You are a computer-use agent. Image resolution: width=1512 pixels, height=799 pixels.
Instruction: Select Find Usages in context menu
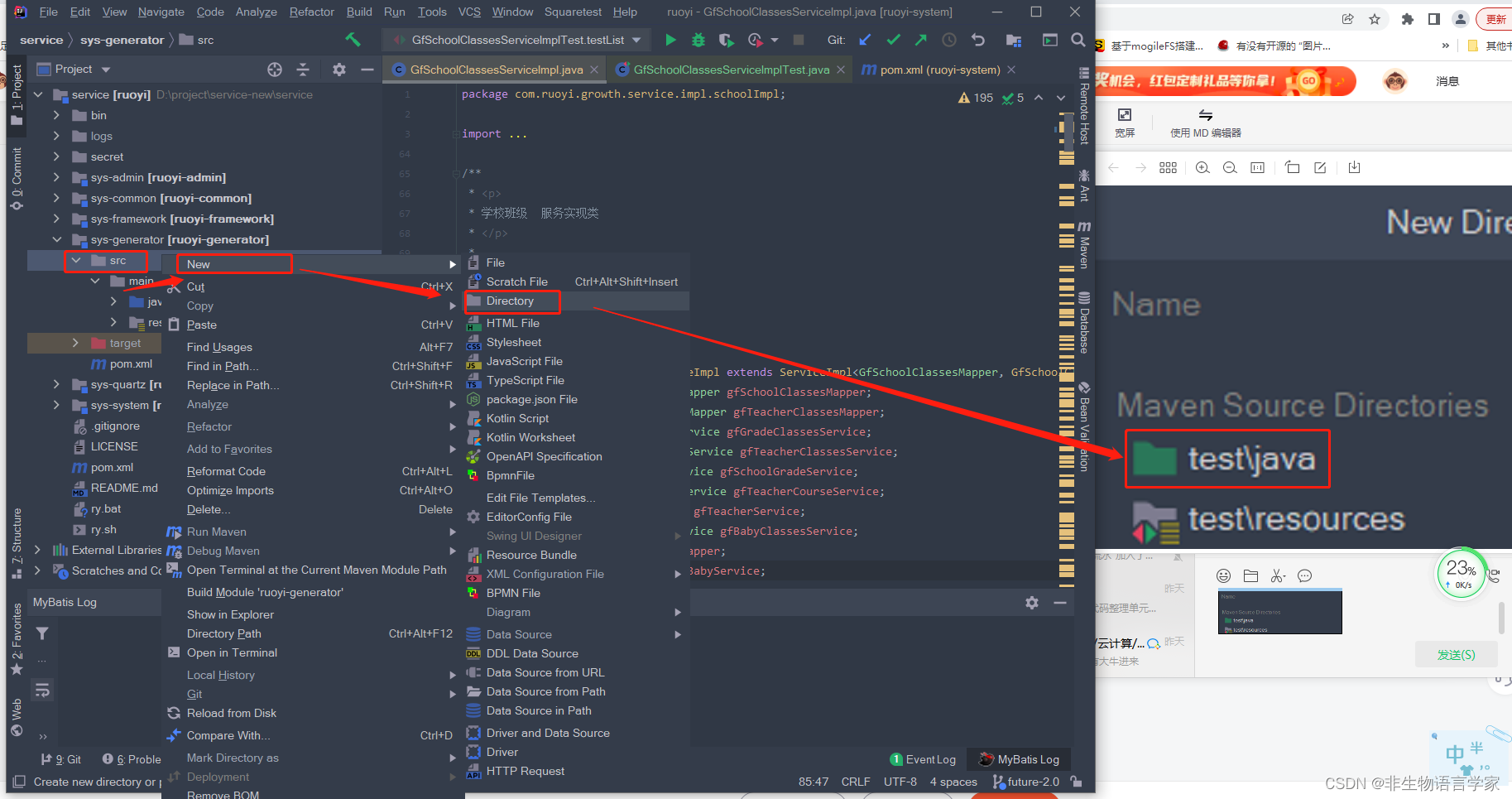219,347
